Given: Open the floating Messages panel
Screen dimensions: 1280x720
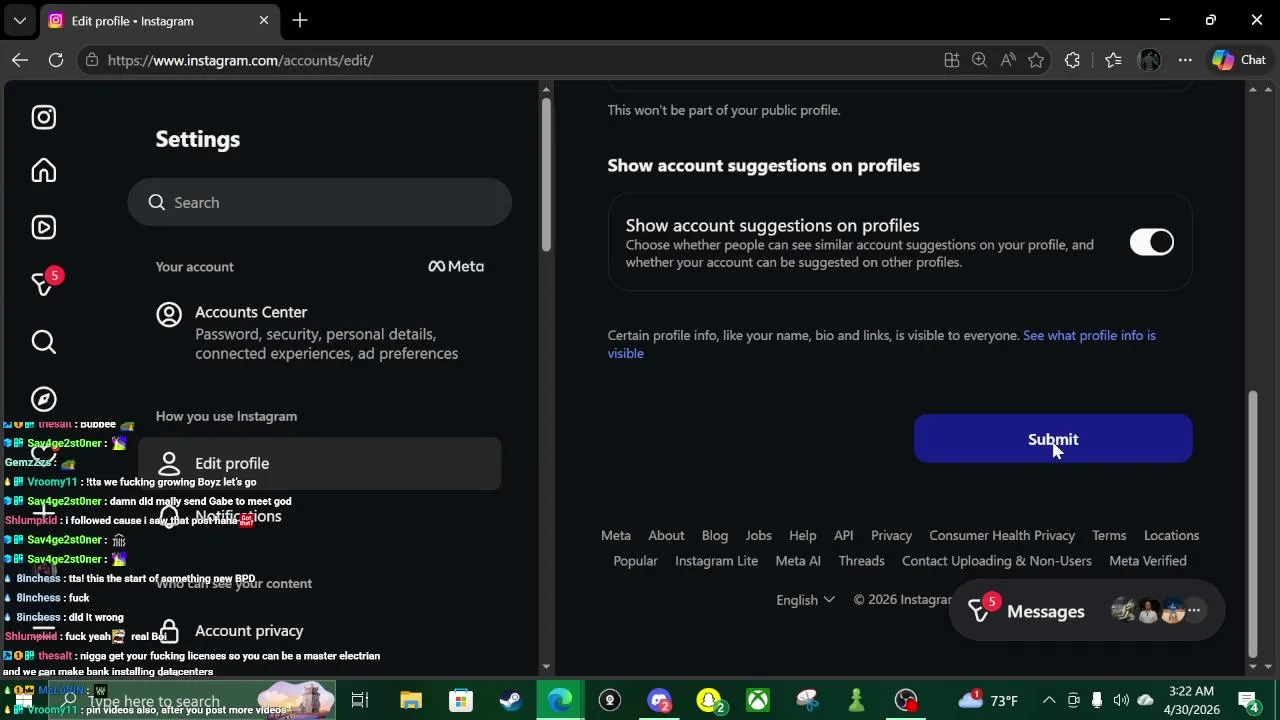Looking at the screenshot, I should point(1085,611).
